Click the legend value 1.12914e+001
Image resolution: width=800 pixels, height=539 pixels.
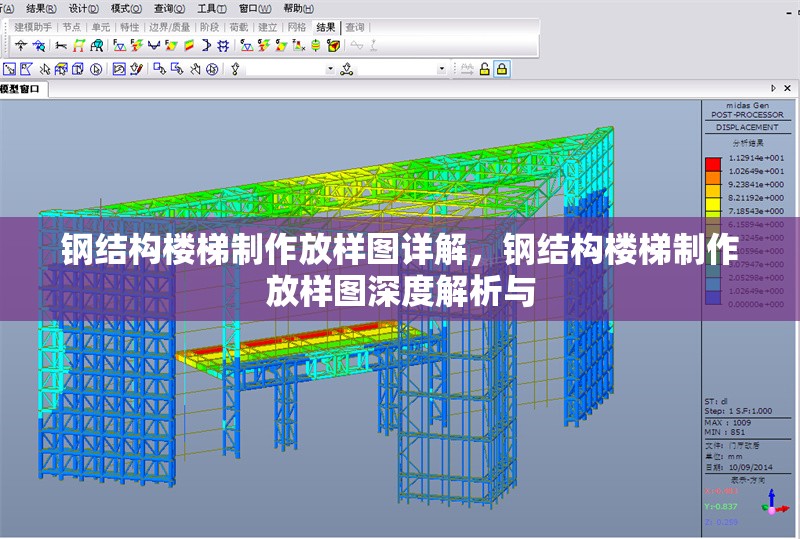(x=756, y=158)
